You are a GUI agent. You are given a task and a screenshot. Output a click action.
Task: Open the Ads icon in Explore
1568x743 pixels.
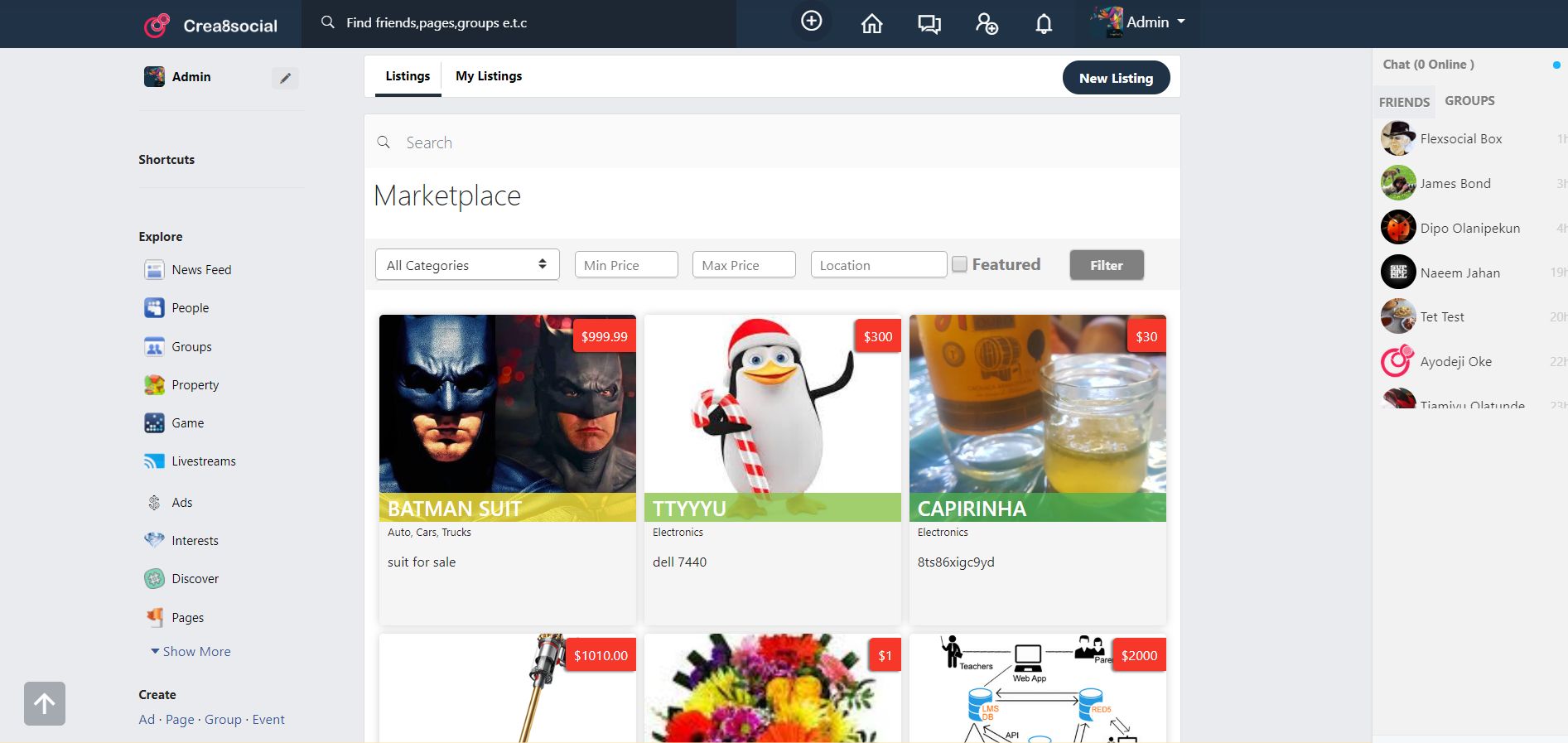click(x=154, y=503)
